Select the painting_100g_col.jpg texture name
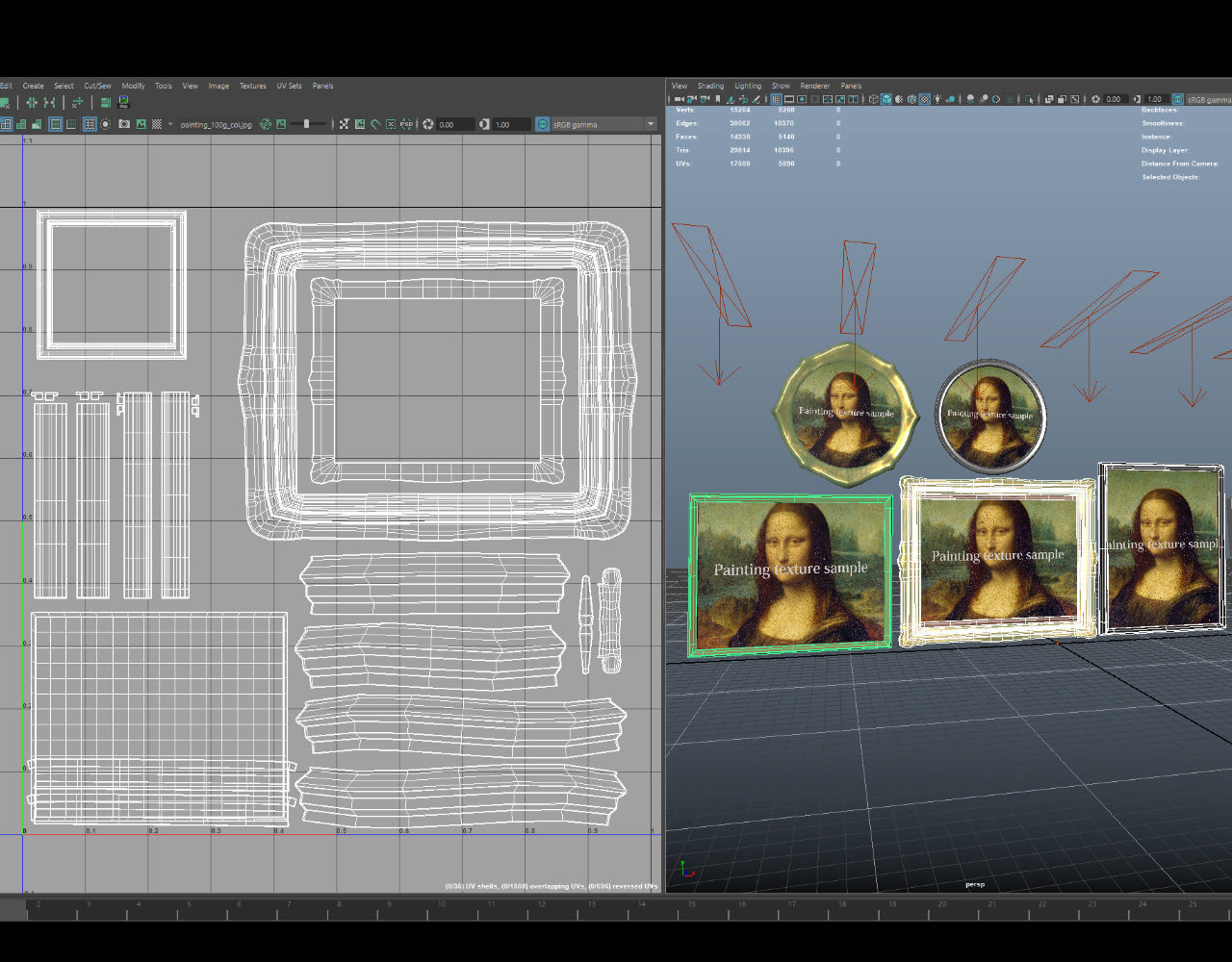This screenshot has height=962, width=1232. [216, 124]
